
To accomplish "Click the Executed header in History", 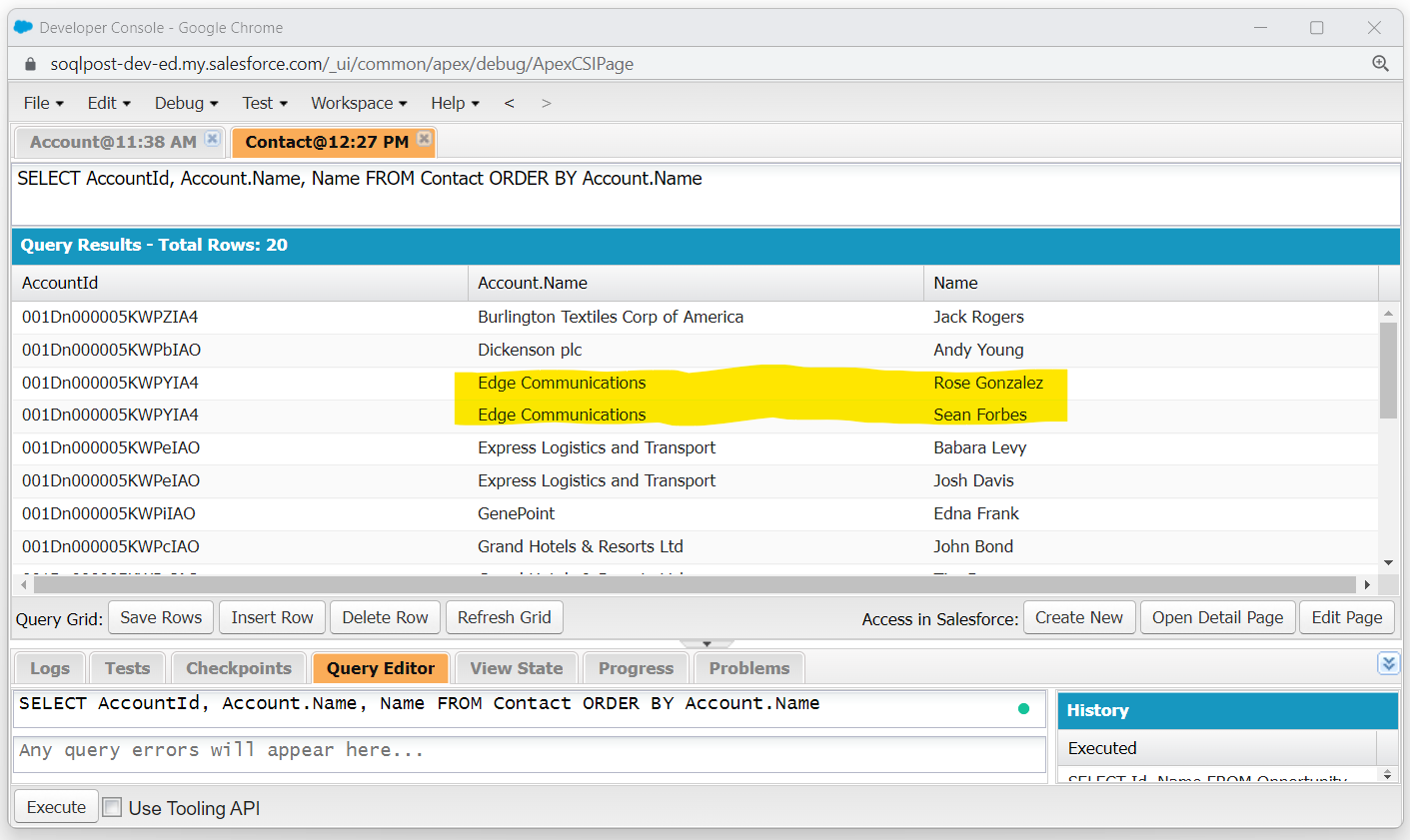I will 1217,748.
